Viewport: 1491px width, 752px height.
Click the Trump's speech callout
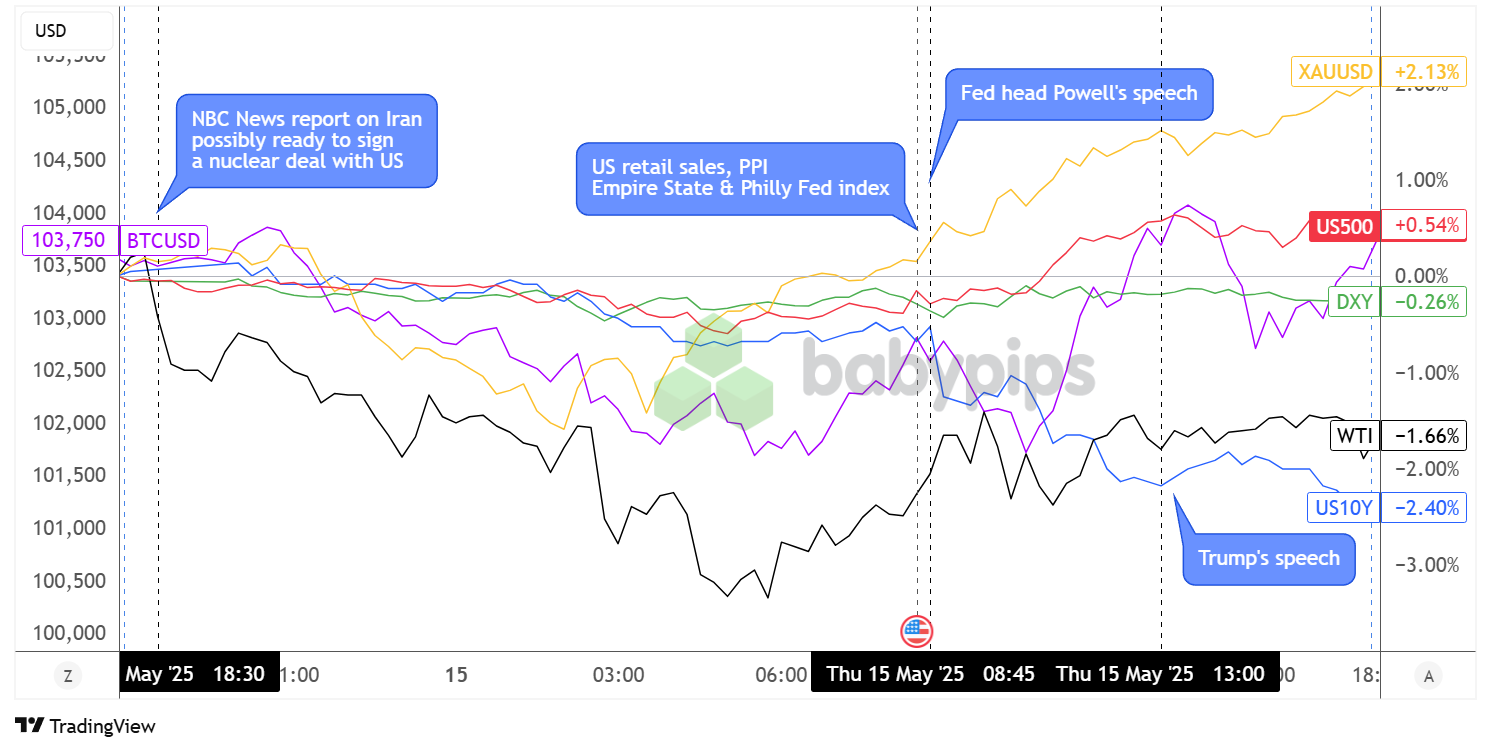tap(1268, 558)
